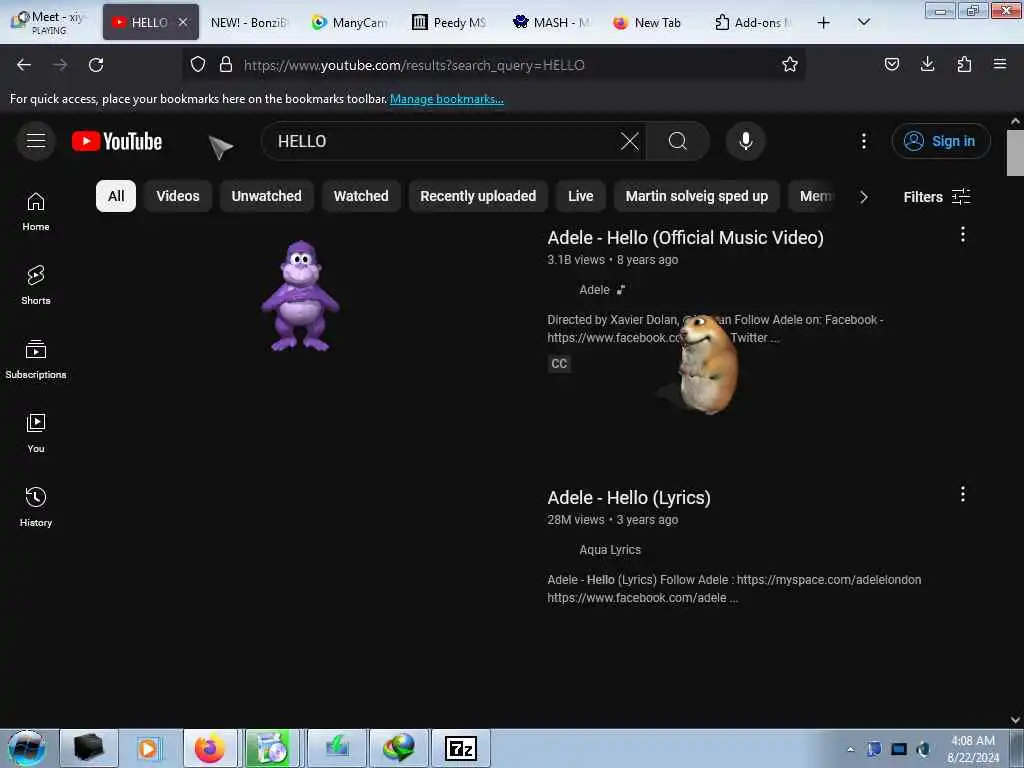The height and width of the screenshot is (768, 1024).
Task: Open 7-Zip from the taskbar
Action: 461,748
